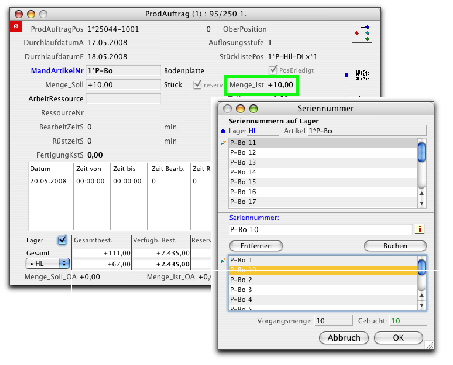The width and height of the screenshot is (453, 365).
Task: Select serial P-Bo 2 in booked list
Action: pyautogui.click(x=323, y=280)
